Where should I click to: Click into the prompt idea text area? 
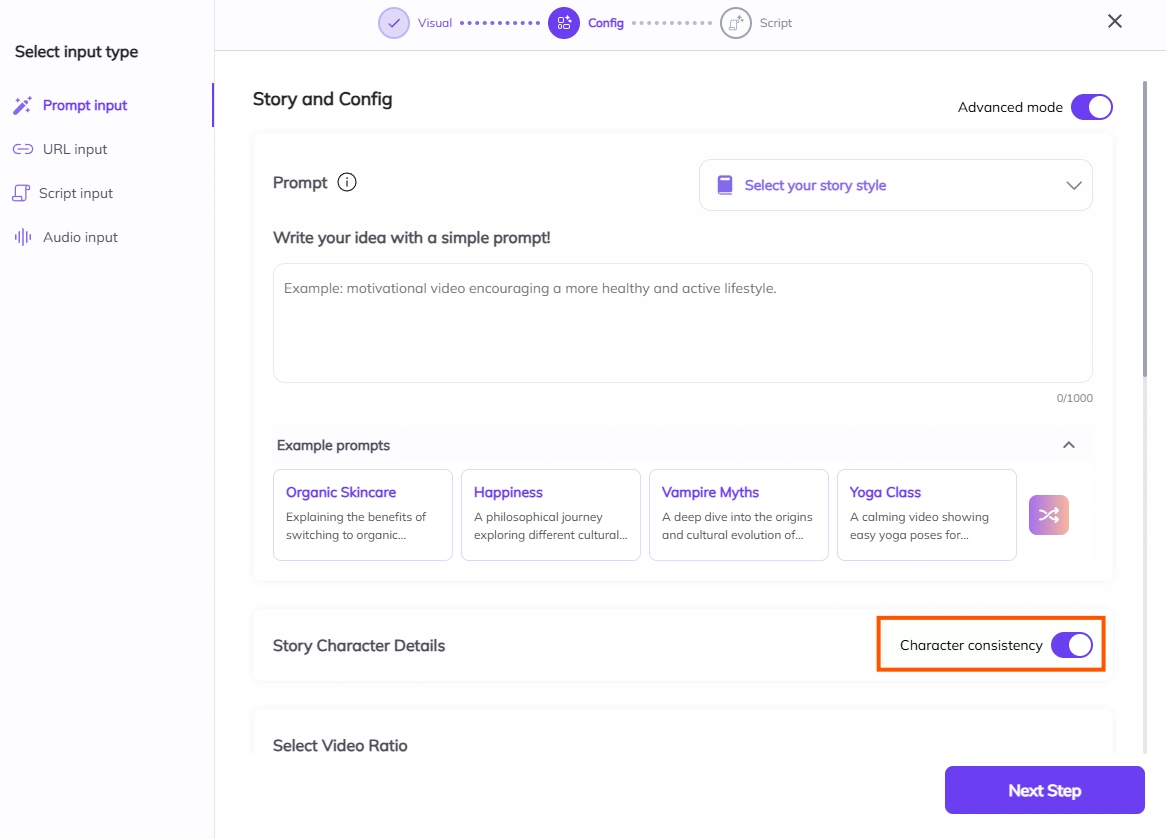coord(683,323)
